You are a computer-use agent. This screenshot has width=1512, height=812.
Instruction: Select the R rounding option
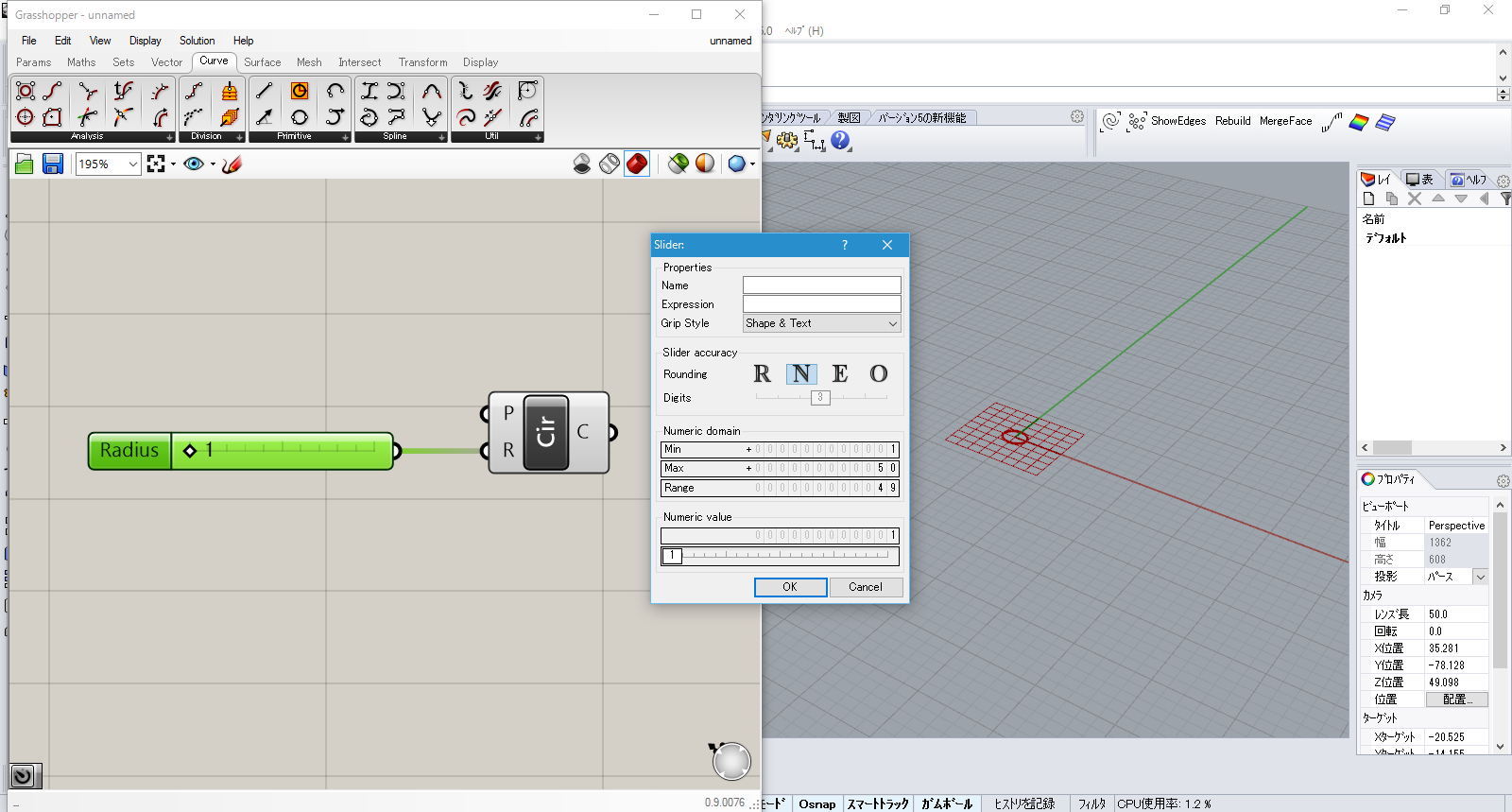[x=762, y=374]
